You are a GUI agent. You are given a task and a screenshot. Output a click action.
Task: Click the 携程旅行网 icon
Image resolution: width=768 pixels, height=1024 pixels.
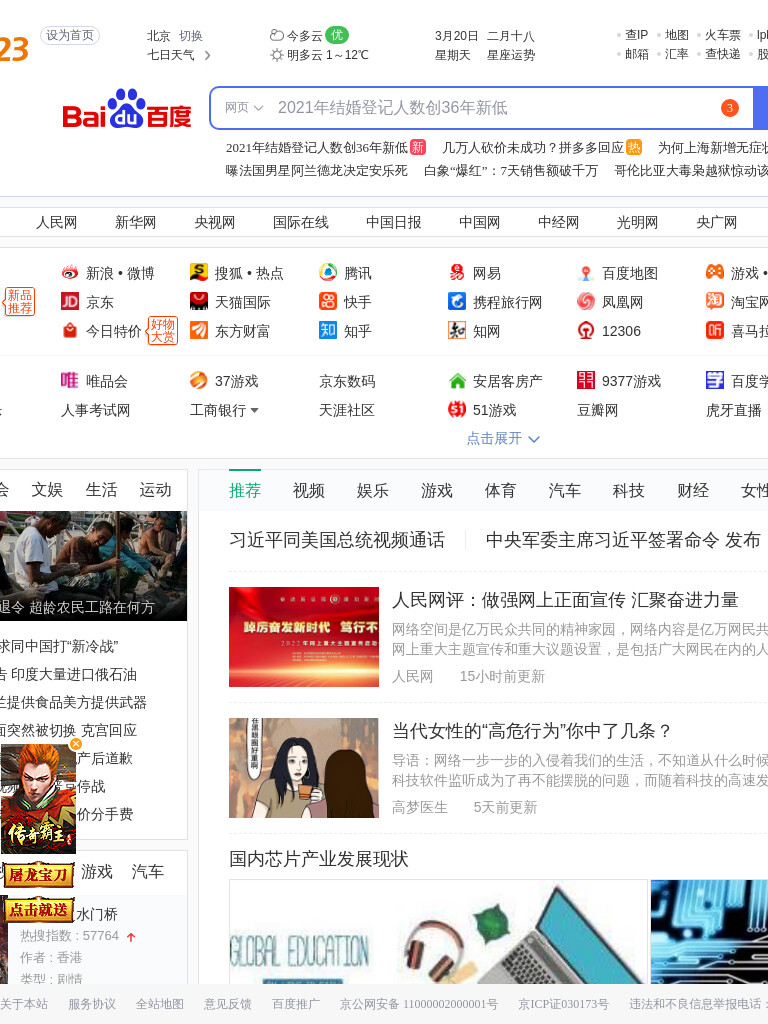click(x=456, y=301)
